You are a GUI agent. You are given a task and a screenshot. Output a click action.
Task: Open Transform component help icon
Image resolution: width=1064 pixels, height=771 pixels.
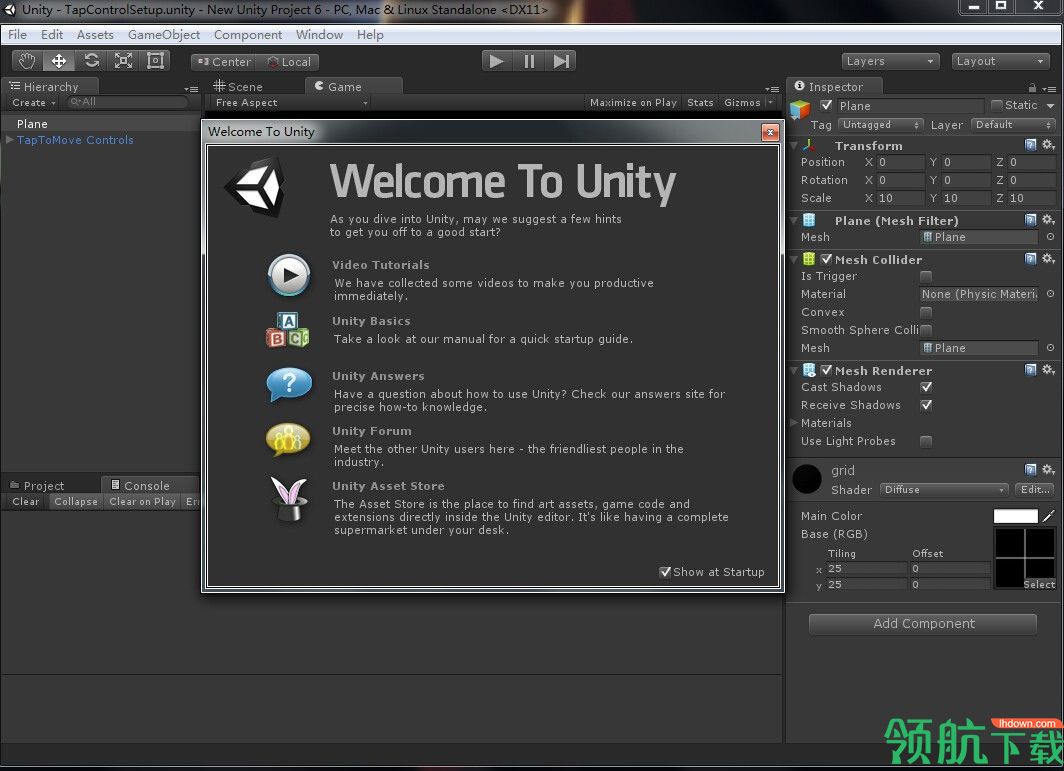1031,145
